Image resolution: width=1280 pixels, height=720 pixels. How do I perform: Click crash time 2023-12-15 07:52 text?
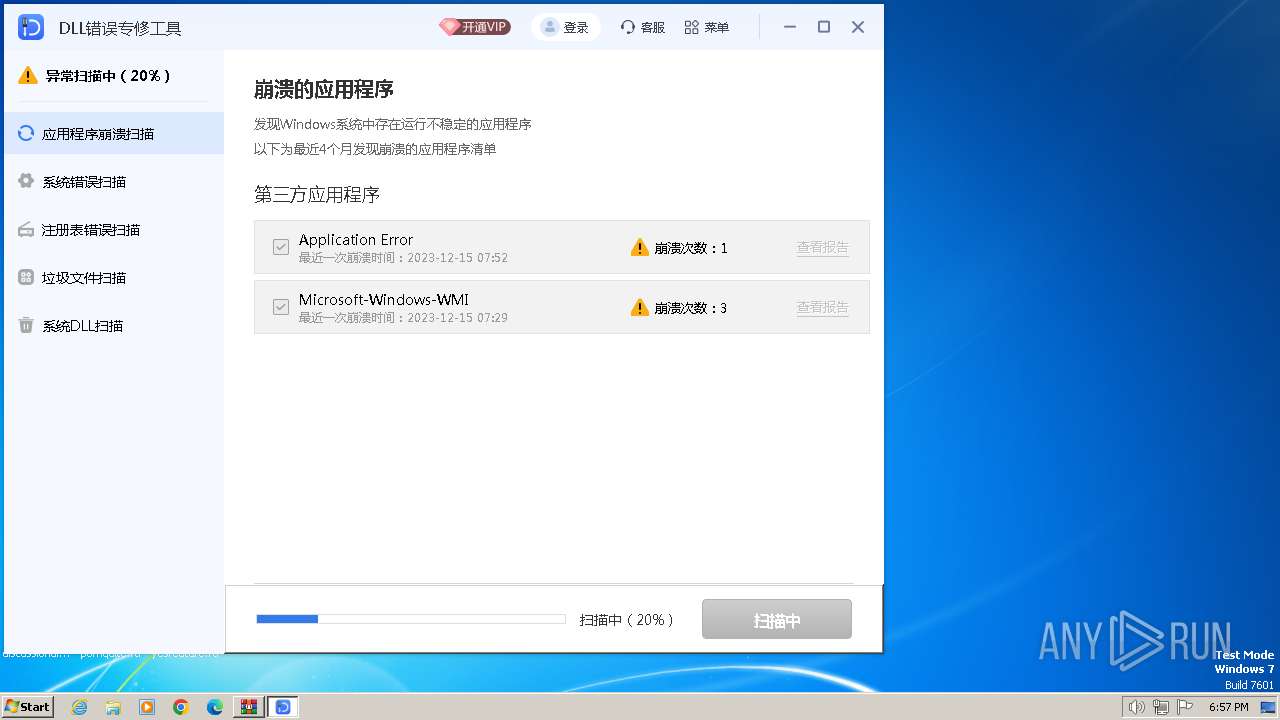[x=403, y=258]
